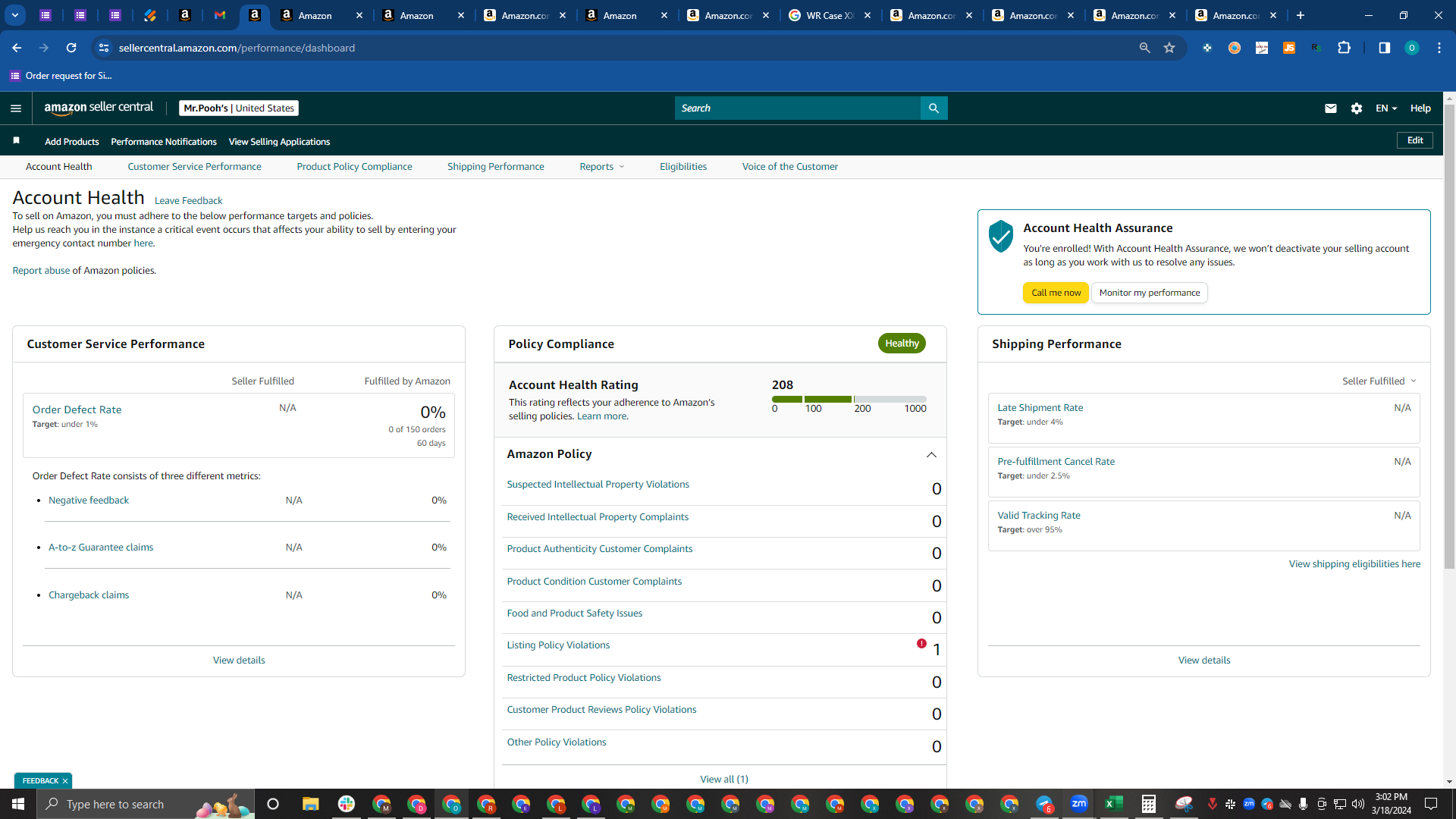Viewport: 1456px width, 819px height.
Task: Open Excel from the taskbar
Action: (1114, 804)
